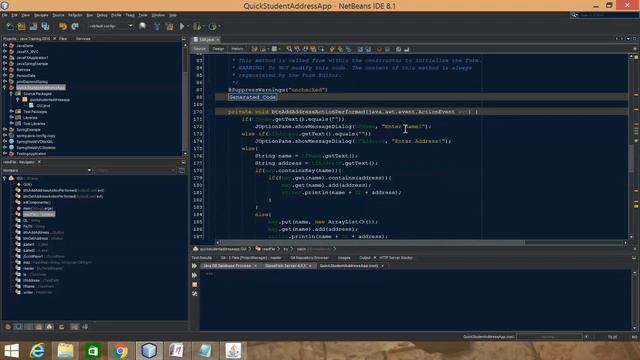Screen dimensions: 640x360
Task: Click the Uncomment selection editor icon
Action: pyautogui.click(x=407, y=49)
